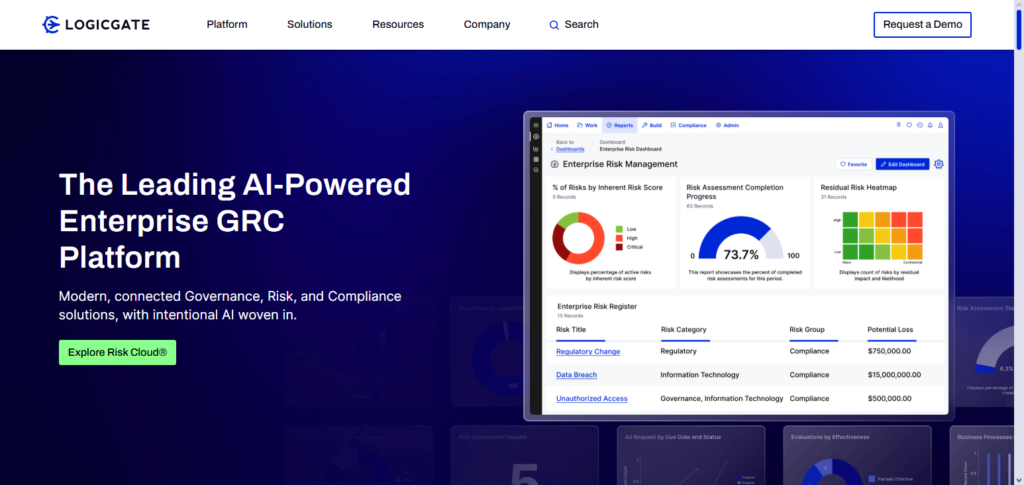Click the top-right red heatmap cell

pos(914,219)
